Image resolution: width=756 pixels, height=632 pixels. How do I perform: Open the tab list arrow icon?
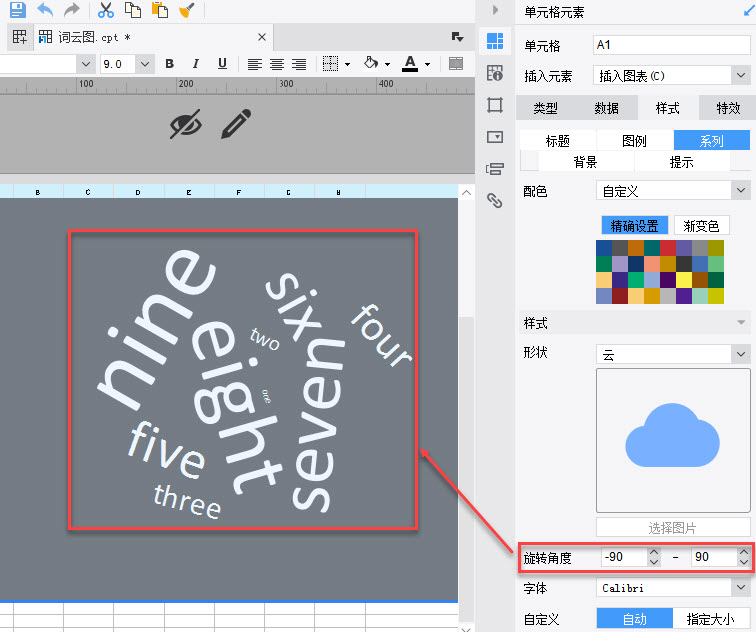(457, 37)
